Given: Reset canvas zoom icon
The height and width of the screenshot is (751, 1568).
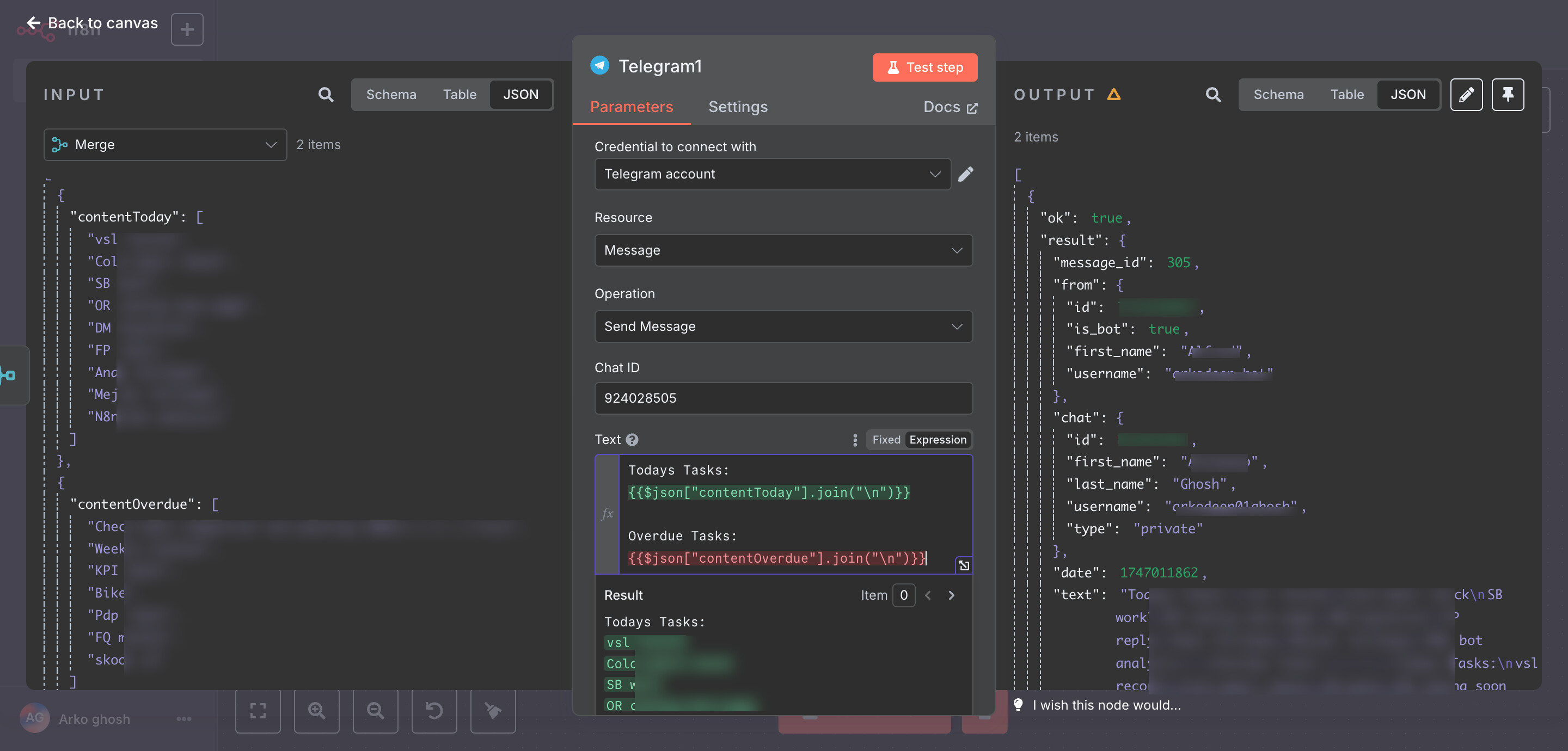Looking at the screenshot, I should pos(434,710).
